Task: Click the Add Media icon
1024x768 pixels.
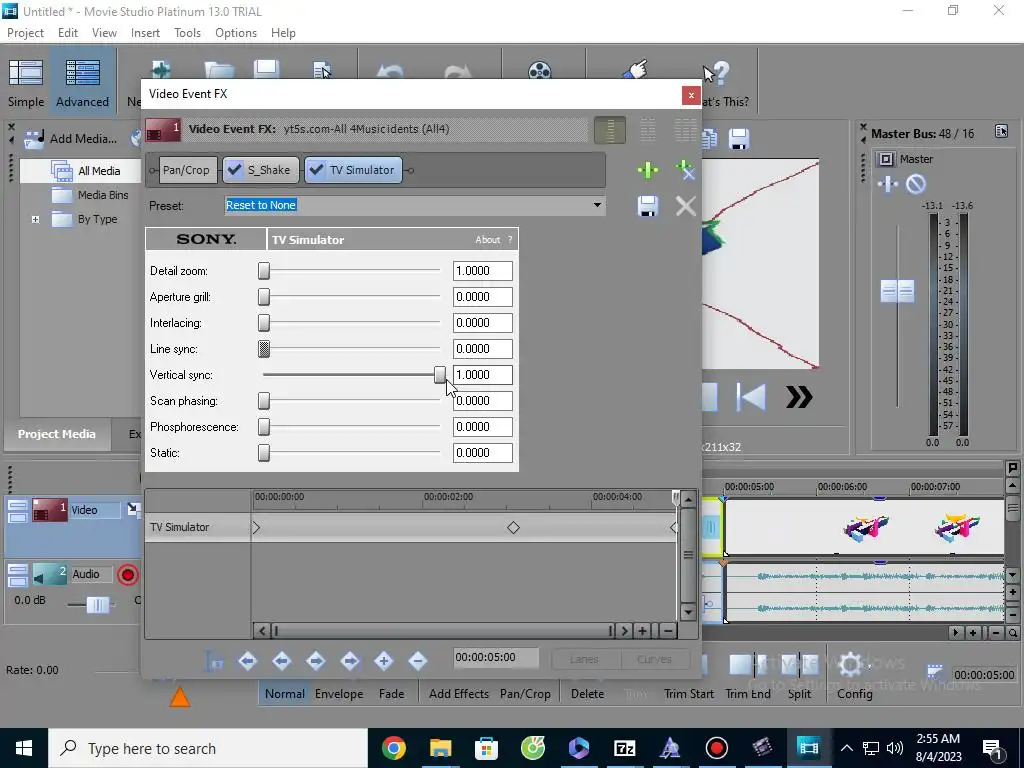Action: (x=34, y=138)
